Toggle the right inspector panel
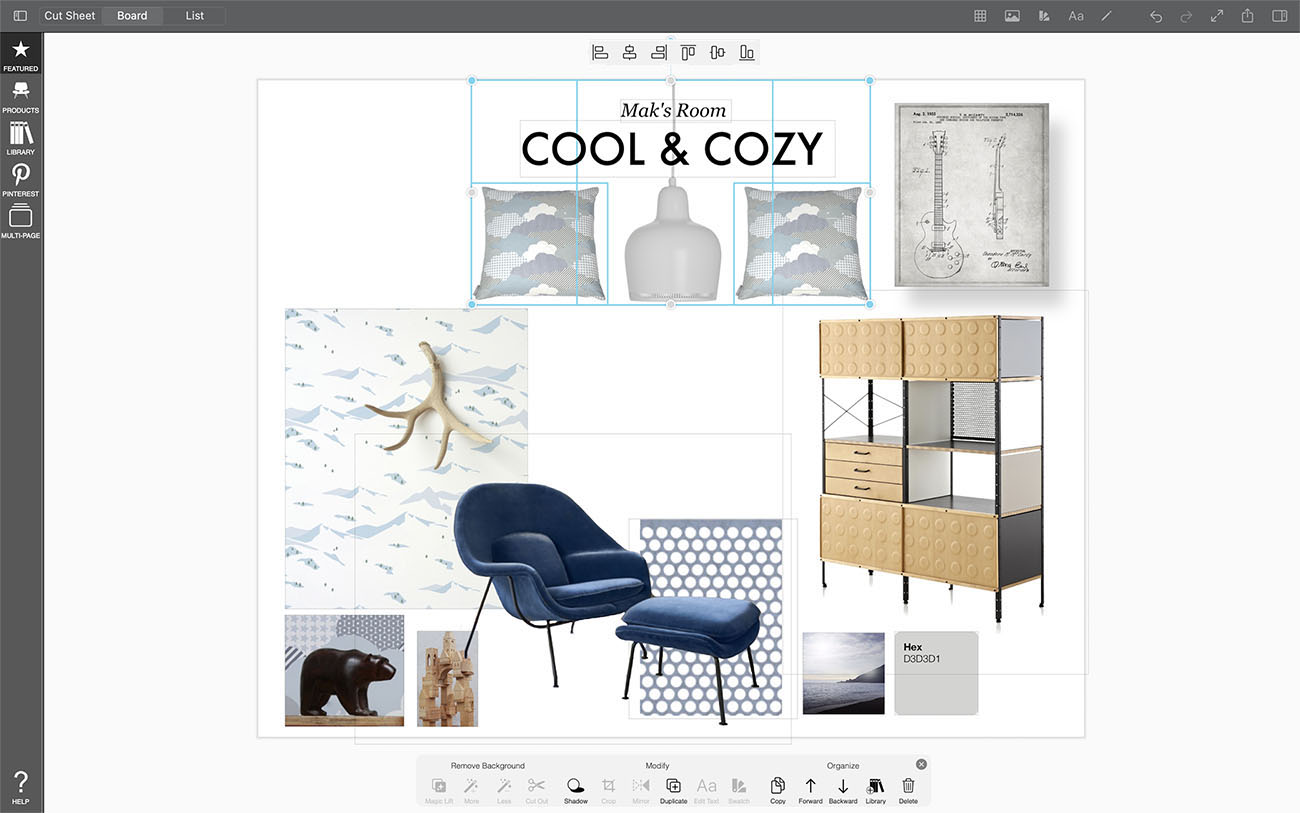Viewport: 1300px width, 813px height. pos(1279,16)
